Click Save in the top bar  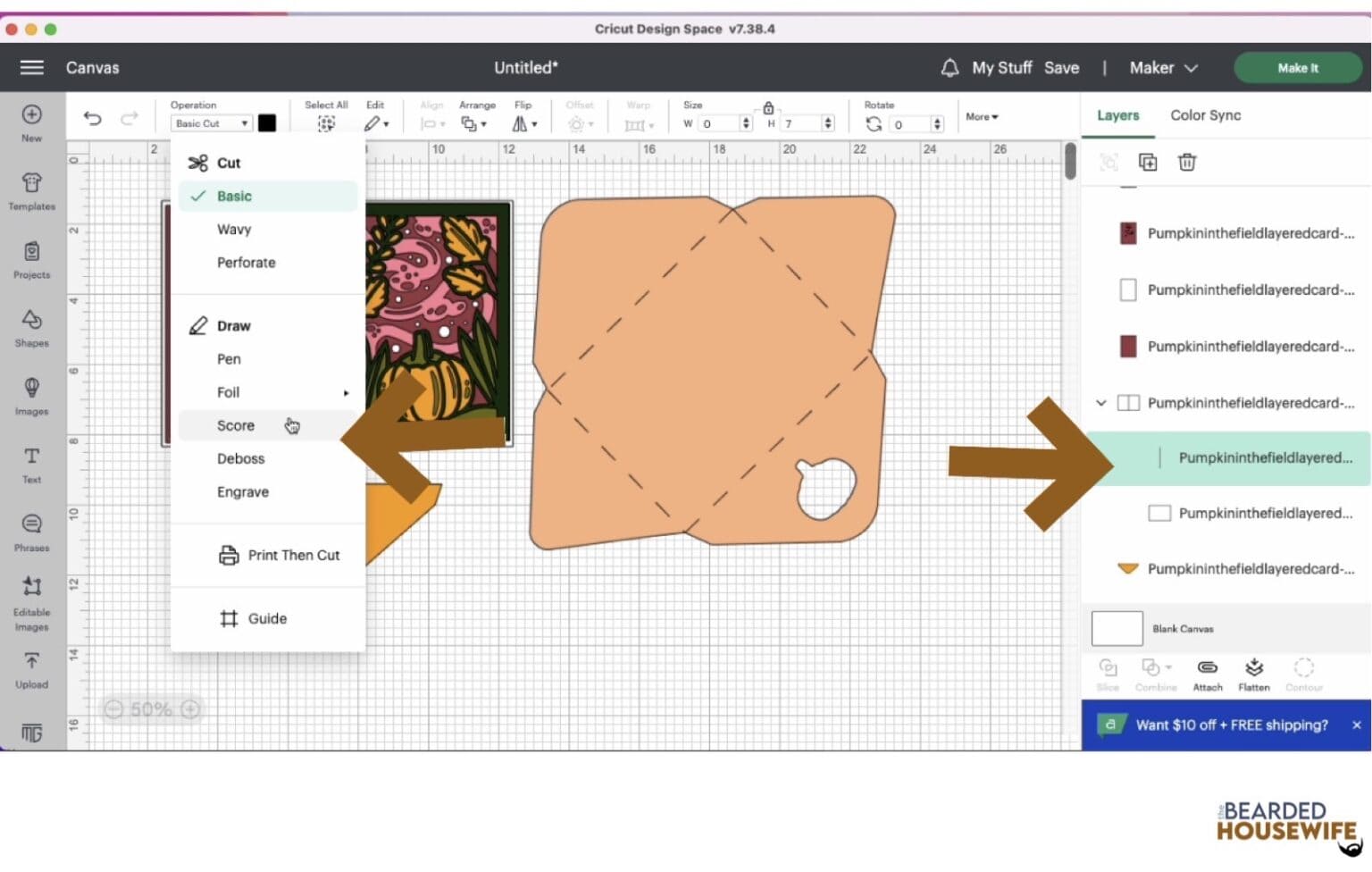[1061, 68]
